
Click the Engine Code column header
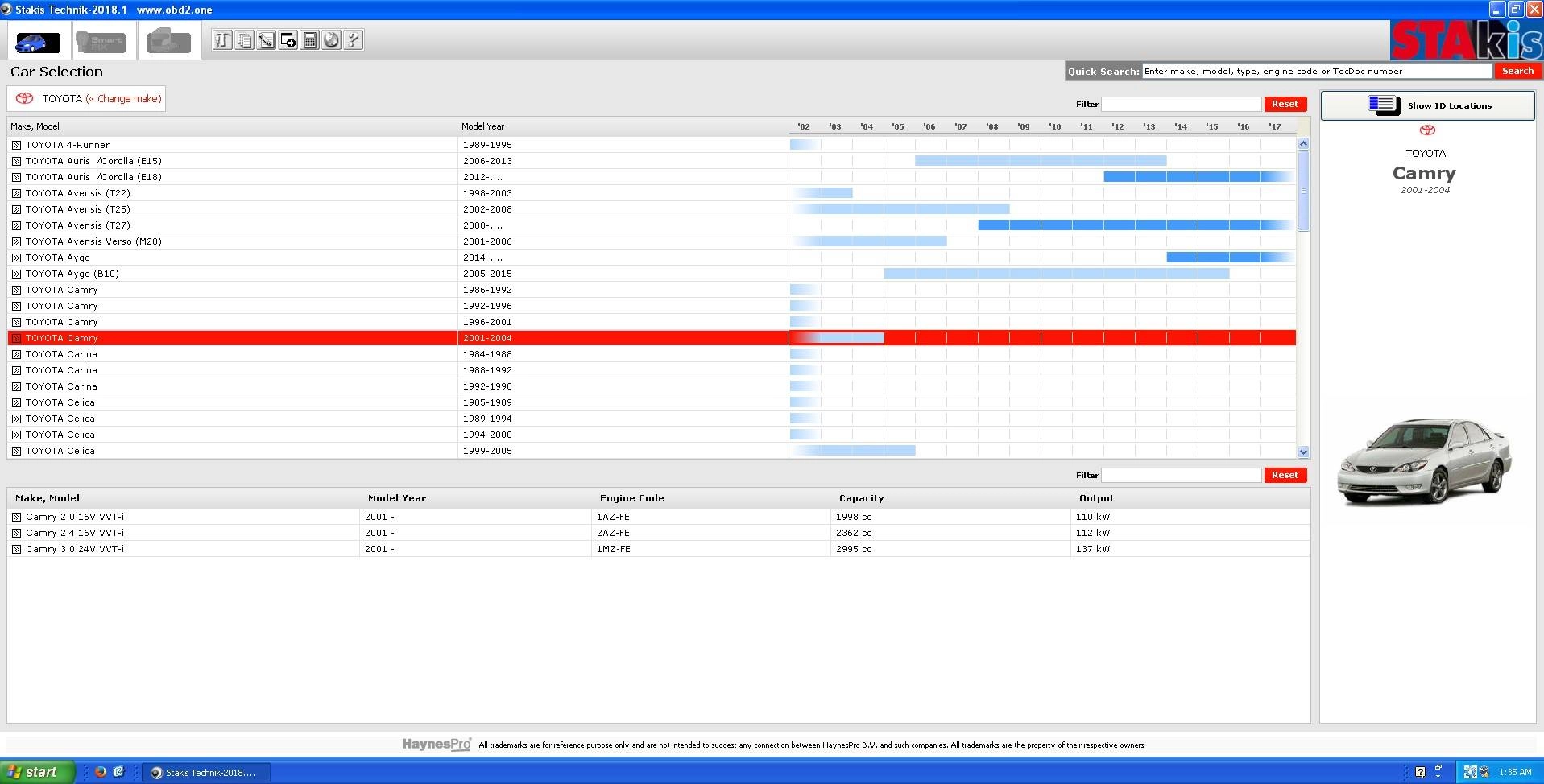pyautogui.click(x=631, y=498)
